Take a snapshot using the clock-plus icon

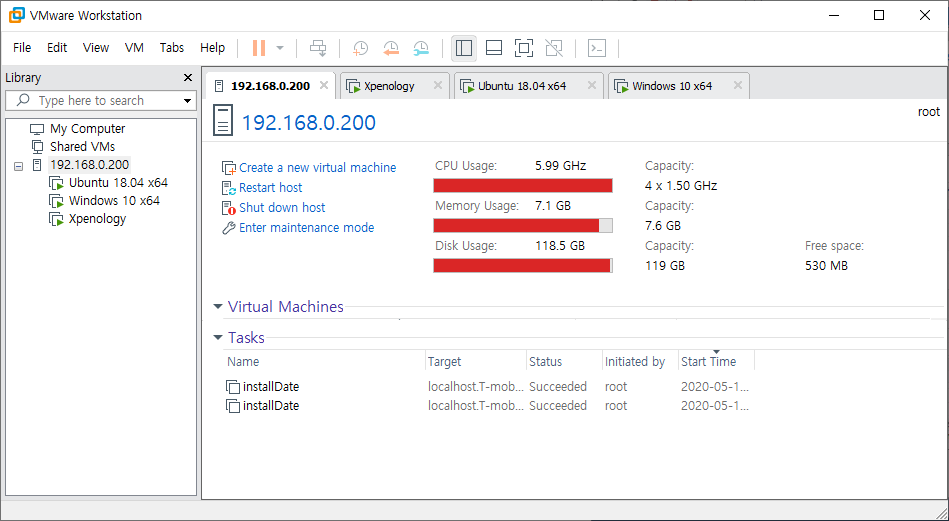(x=360, y=48)
